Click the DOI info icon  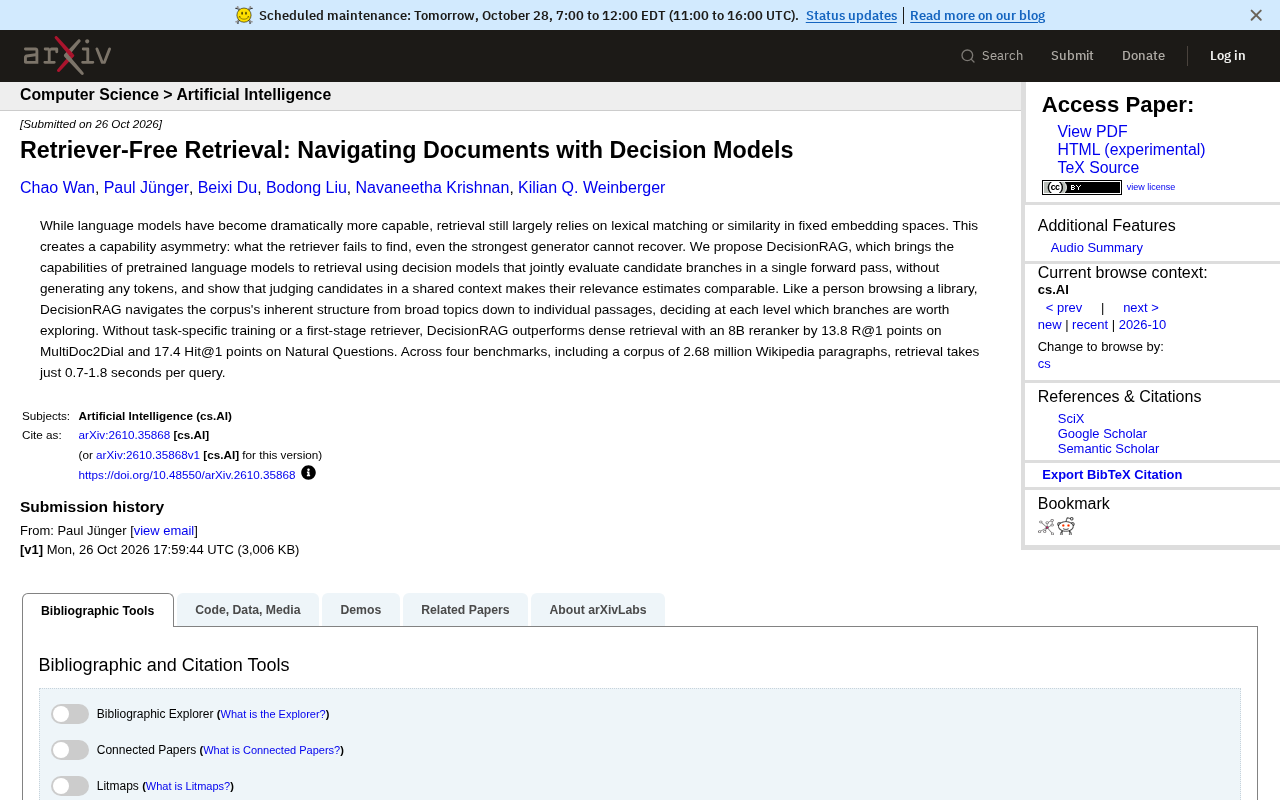(308, 473)
